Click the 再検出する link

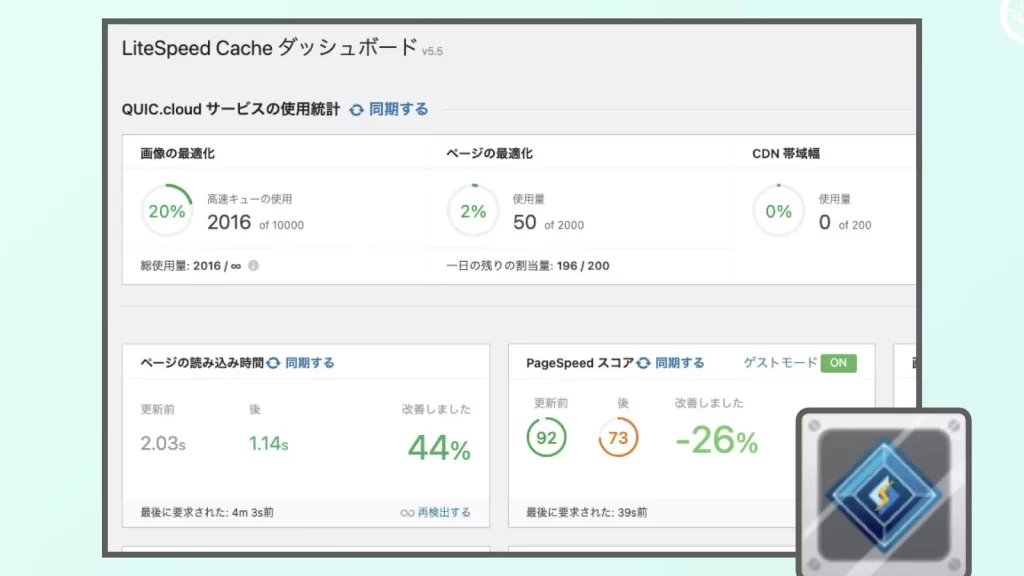coord(444,513)
